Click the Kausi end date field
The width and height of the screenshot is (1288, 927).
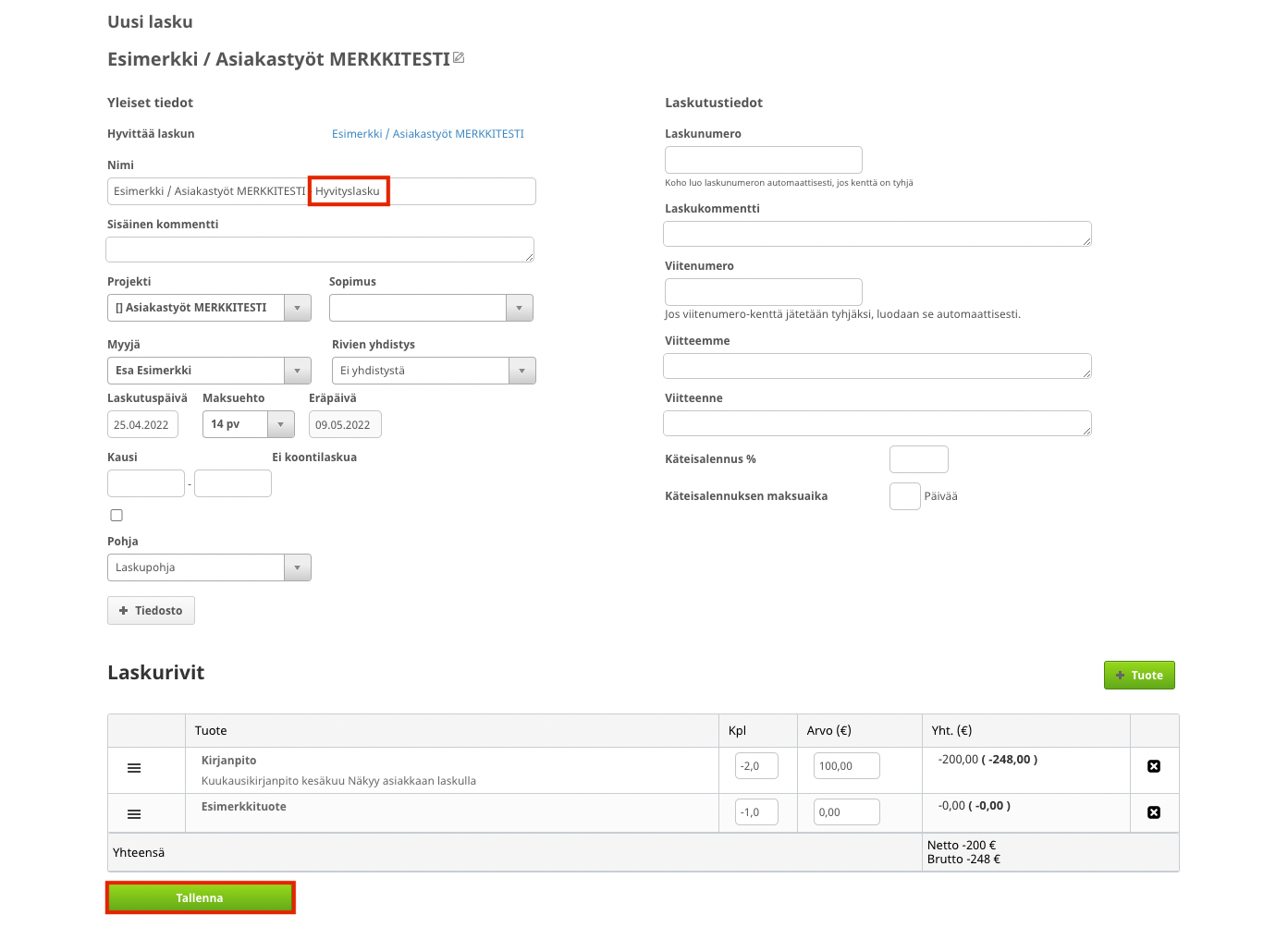[233, 483]
